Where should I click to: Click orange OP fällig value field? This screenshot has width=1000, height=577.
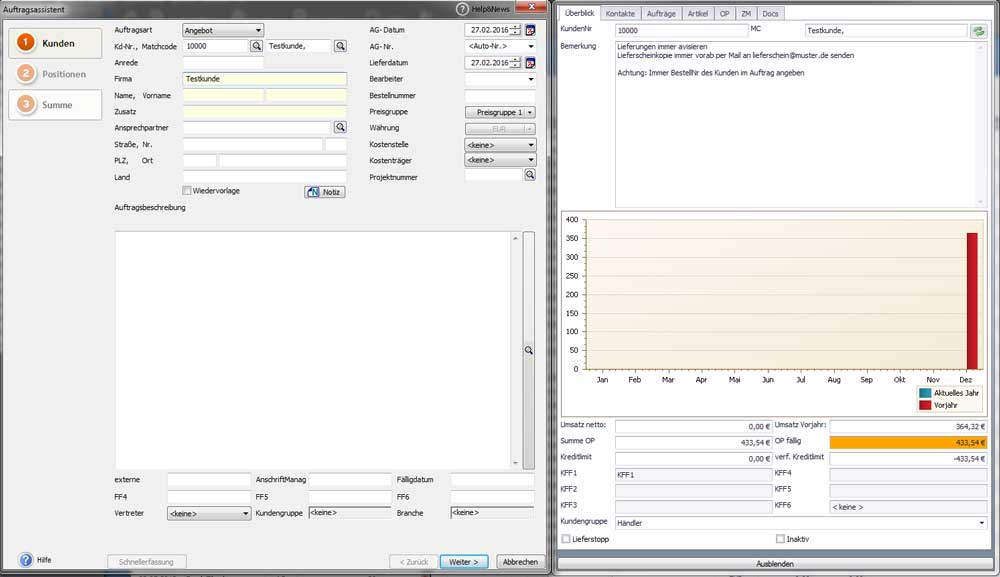(908, 442)
